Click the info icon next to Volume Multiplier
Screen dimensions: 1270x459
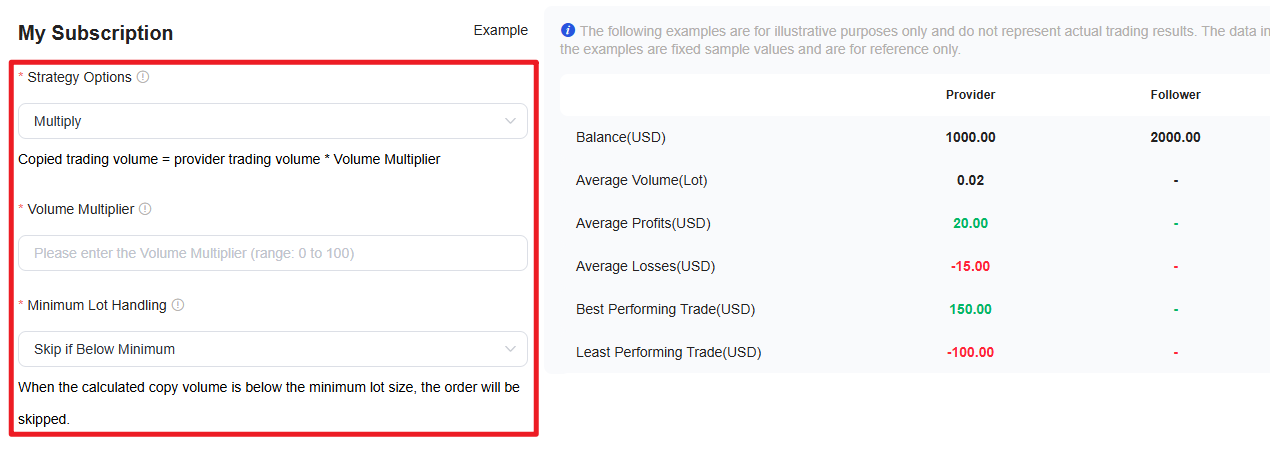coord(145,209)
